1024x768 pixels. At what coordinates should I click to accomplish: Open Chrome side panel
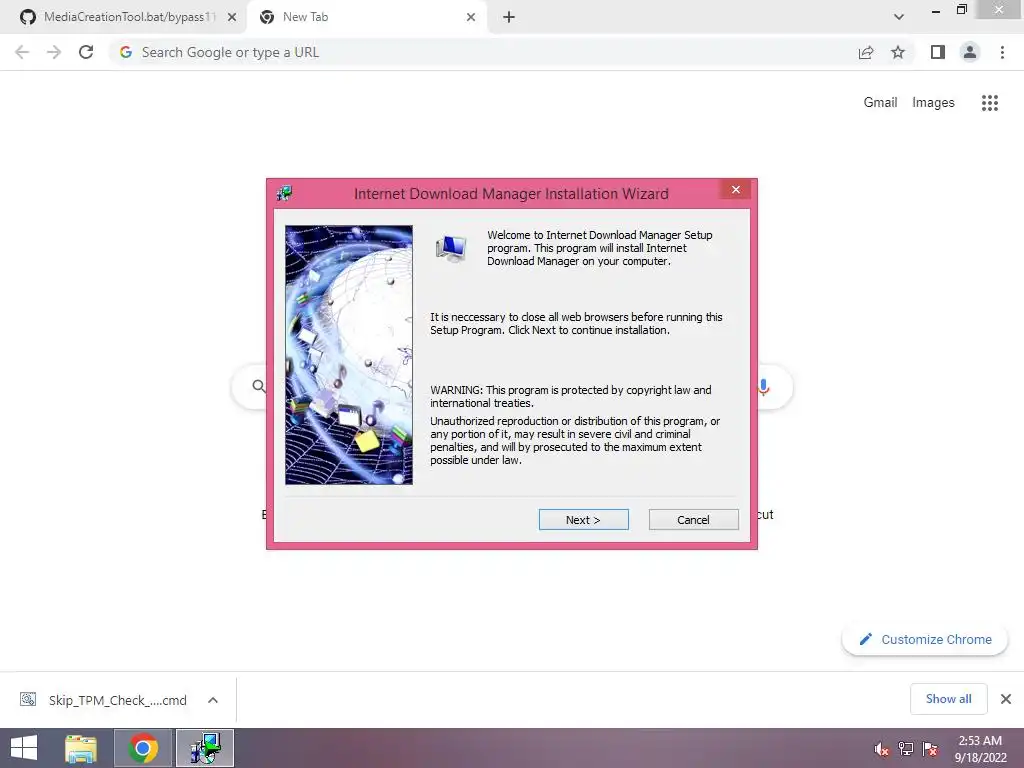point(938,52)
